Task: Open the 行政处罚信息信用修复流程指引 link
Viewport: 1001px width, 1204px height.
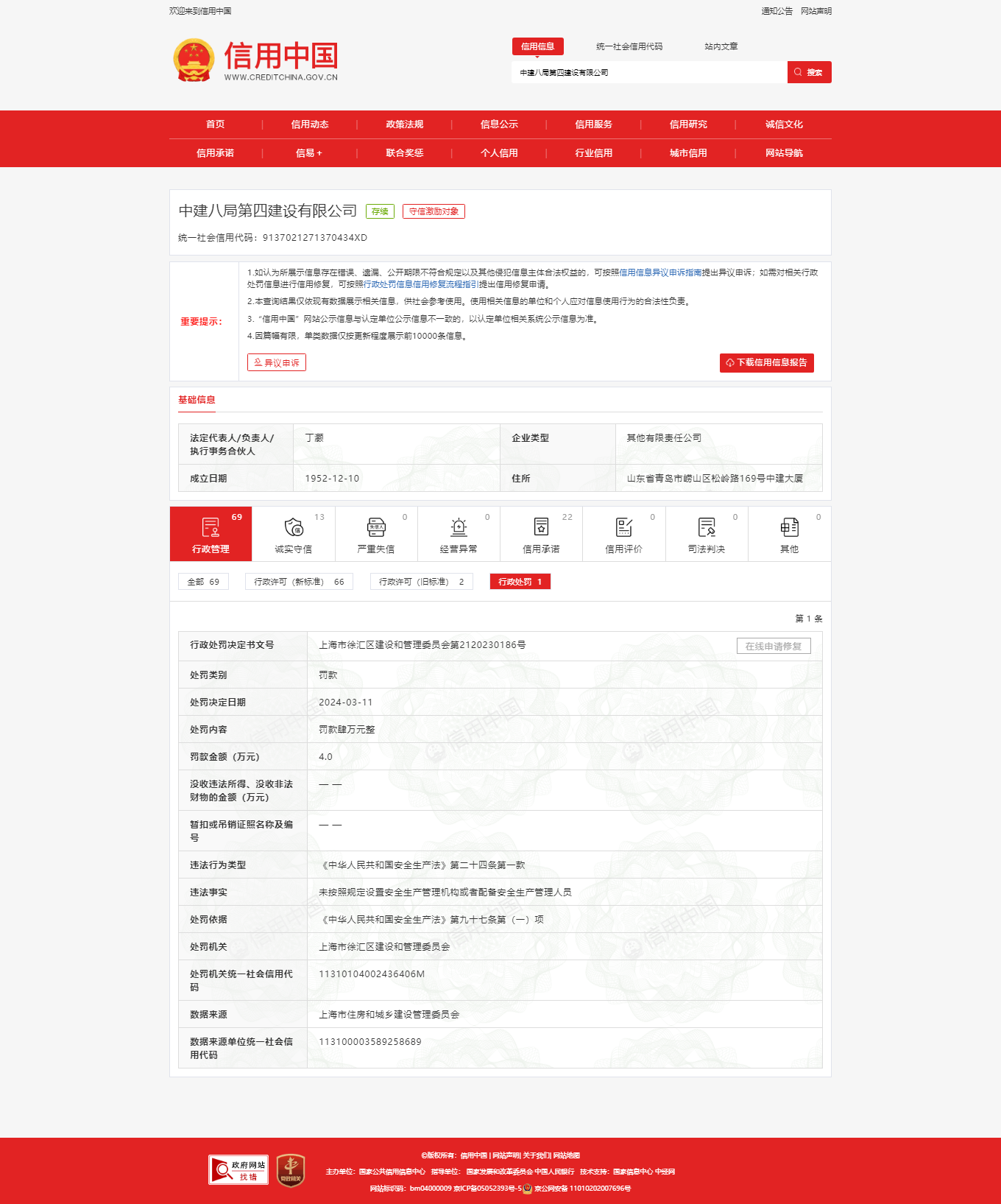Action: (x=420, y=284)
